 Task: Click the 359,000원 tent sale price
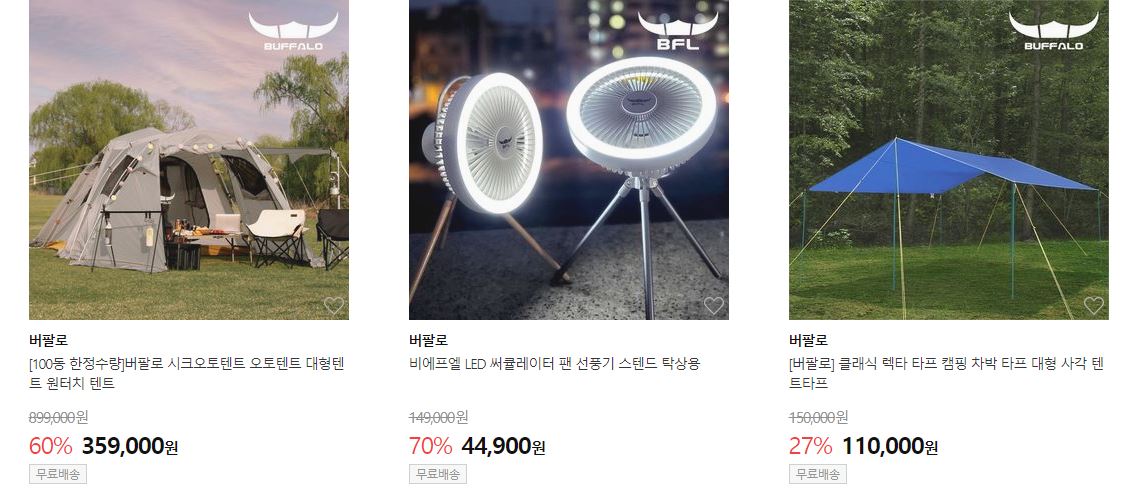130,446
